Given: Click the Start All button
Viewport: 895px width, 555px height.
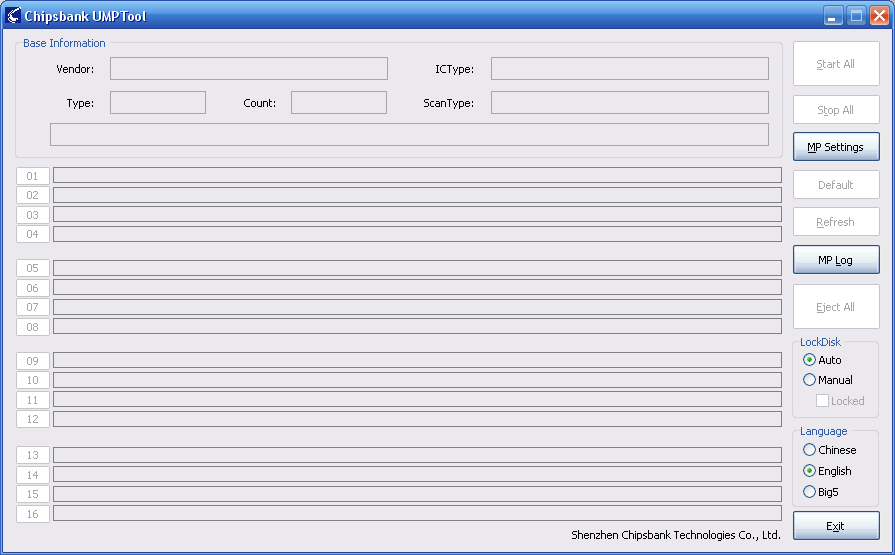Looking at the screenshot, I should [836, 64].
